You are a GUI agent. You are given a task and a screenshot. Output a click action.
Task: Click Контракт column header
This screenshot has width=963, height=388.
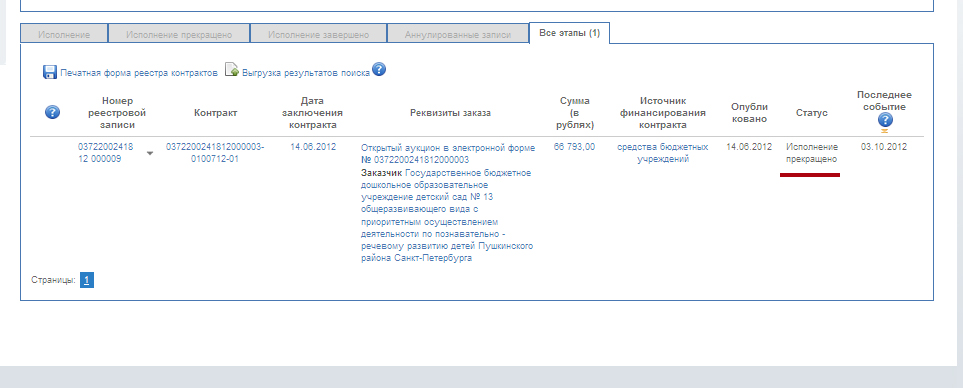click(216, 113)
